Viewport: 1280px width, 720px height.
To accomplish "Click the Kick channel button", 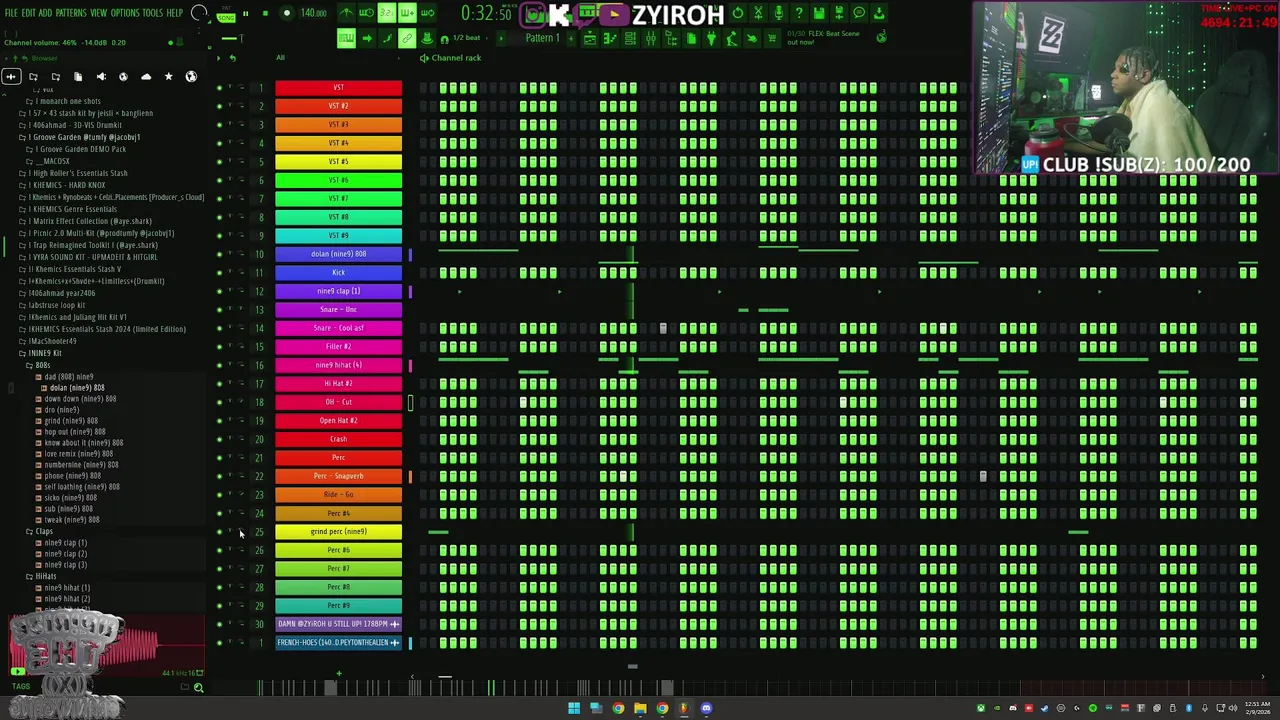I will [339, 273].
